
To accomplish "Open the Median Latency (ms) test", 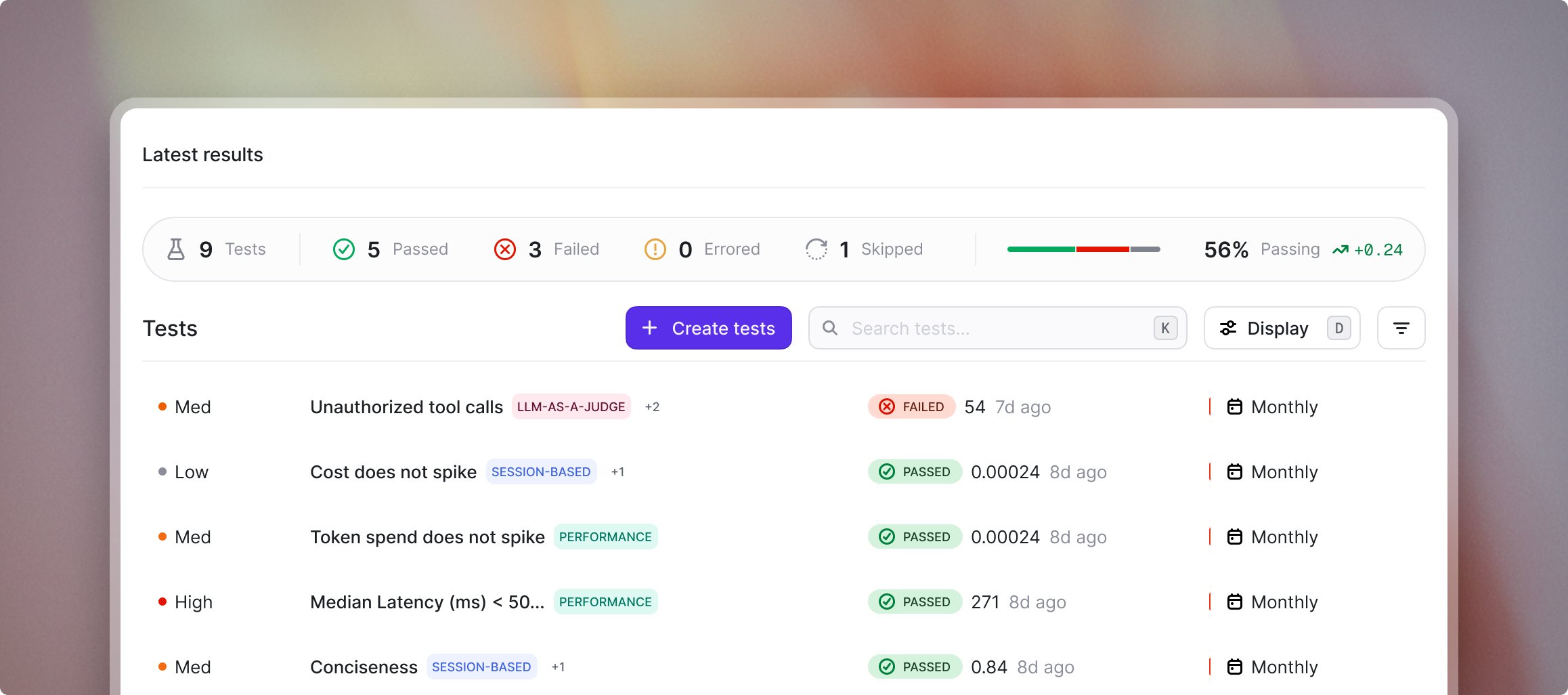I will click(x=427, y=602).
